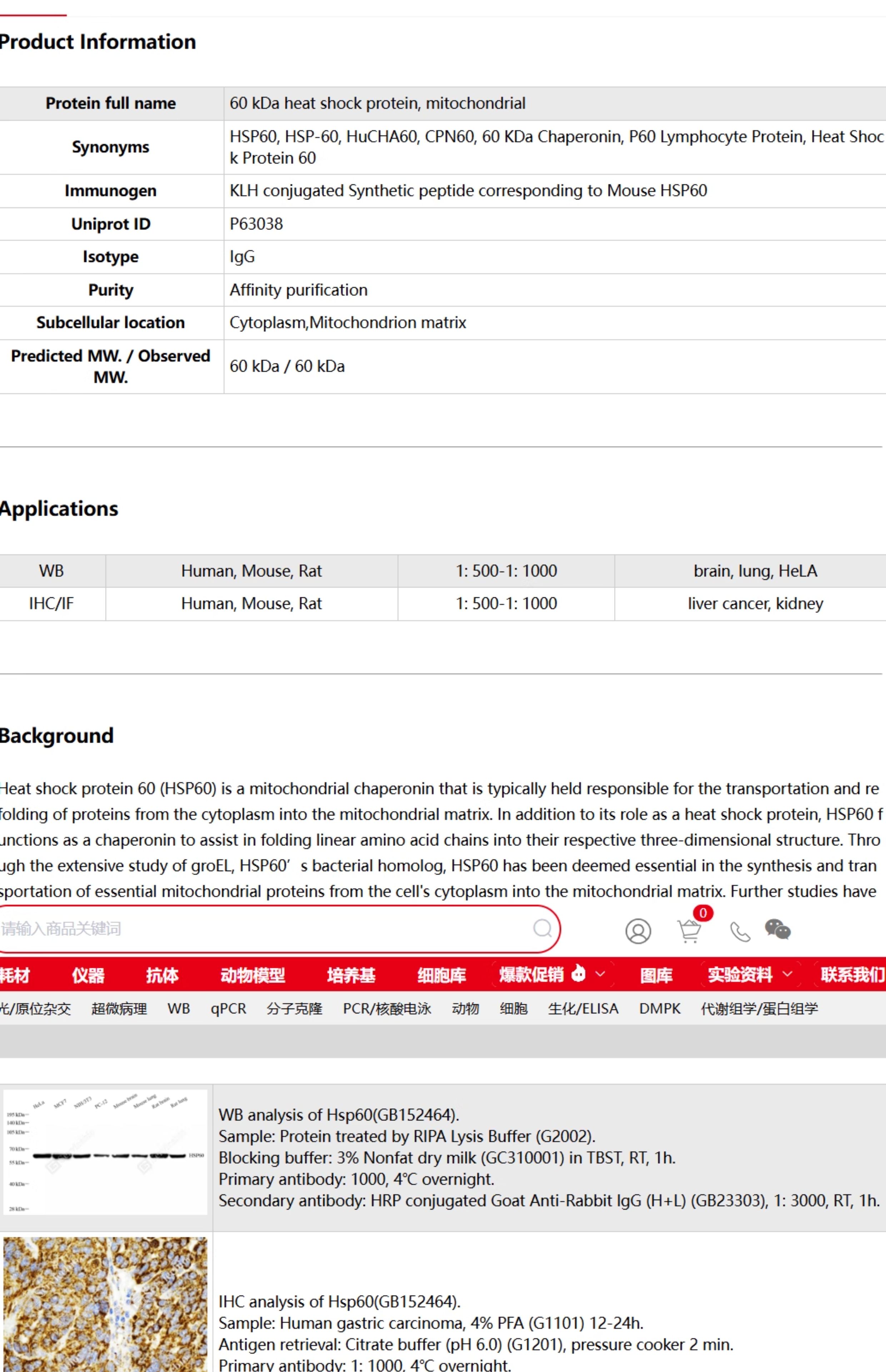The height and width of the screenshot is (1372, 886).
Task: Focus the product keyword search field
Action: (x=265, y=929)
